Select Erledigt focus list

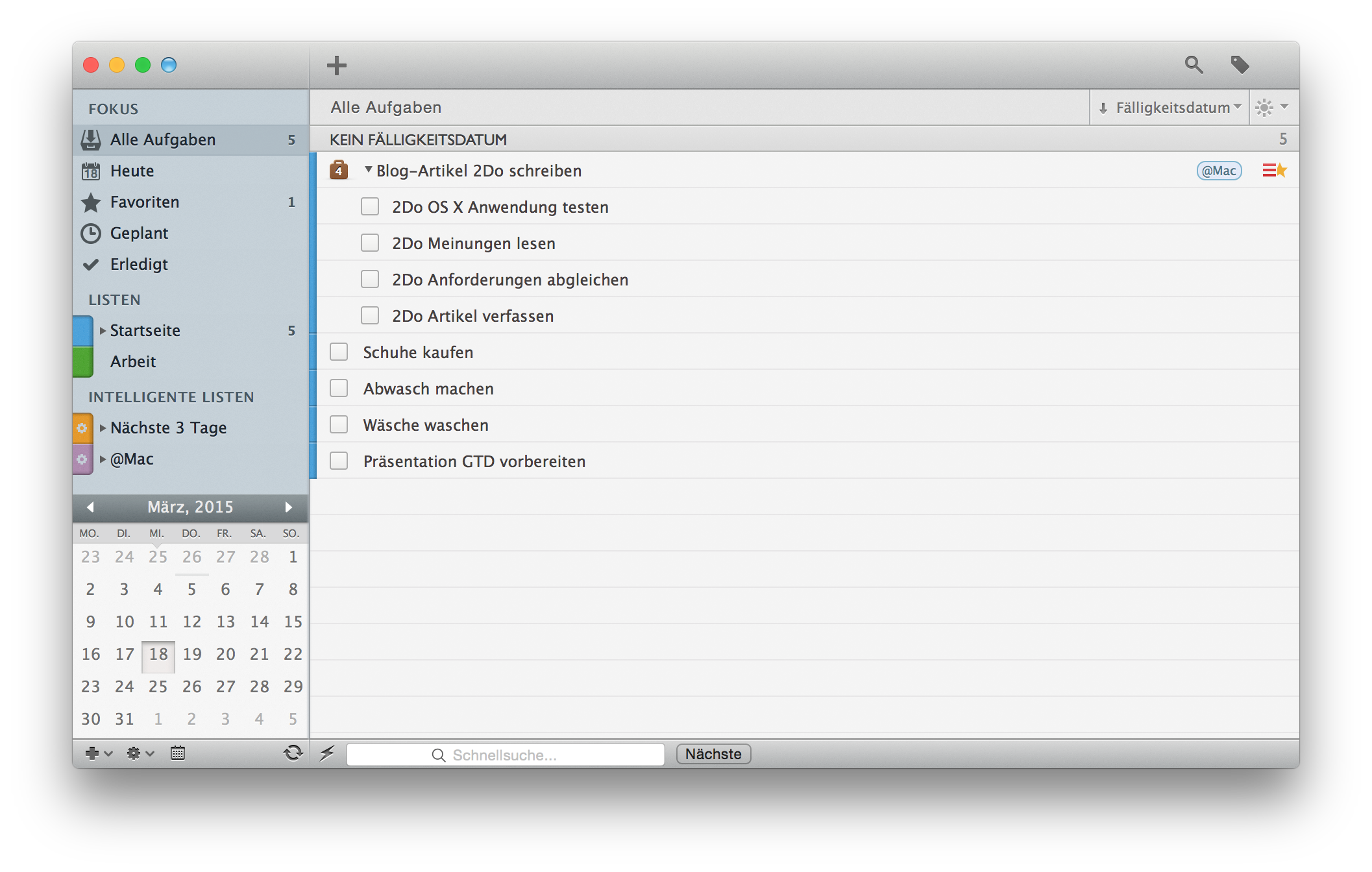(x=190, y=264)
